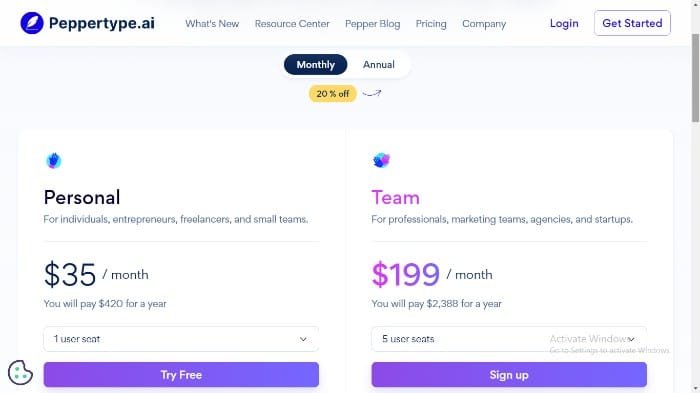Click the Peppertype.ai brand name text
Image resolution: width=700 pixels, height=393 pixels.
[x=102, y=23]
